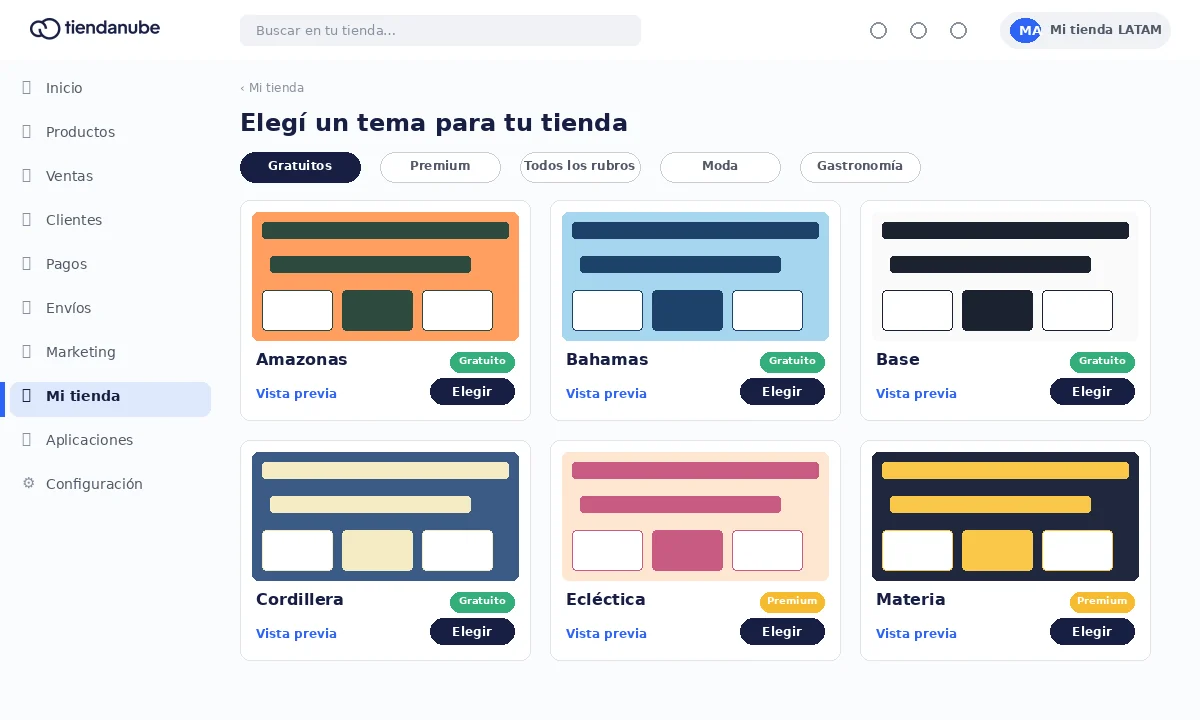Click Gratuito badge on Cordillera card
This screenshot has height=720, width=1200.
point(482,602)
